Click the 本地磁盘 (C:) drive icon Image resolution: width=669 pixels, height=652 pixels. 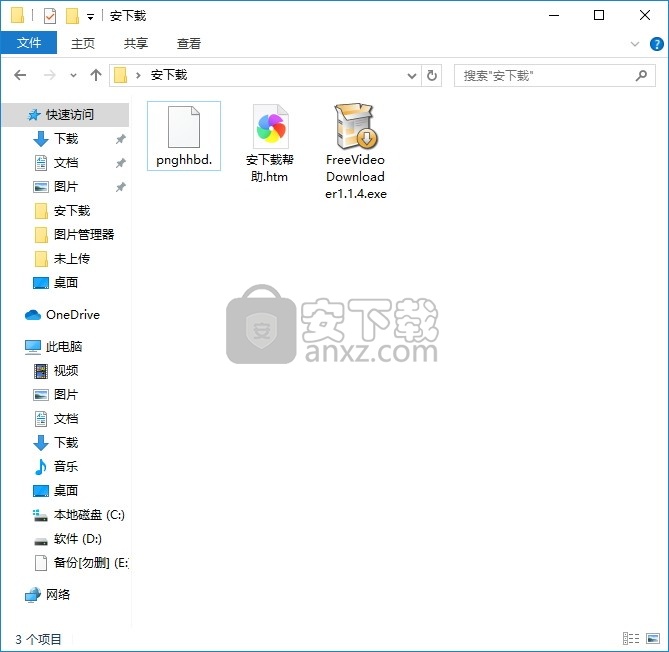click(41, 515)
